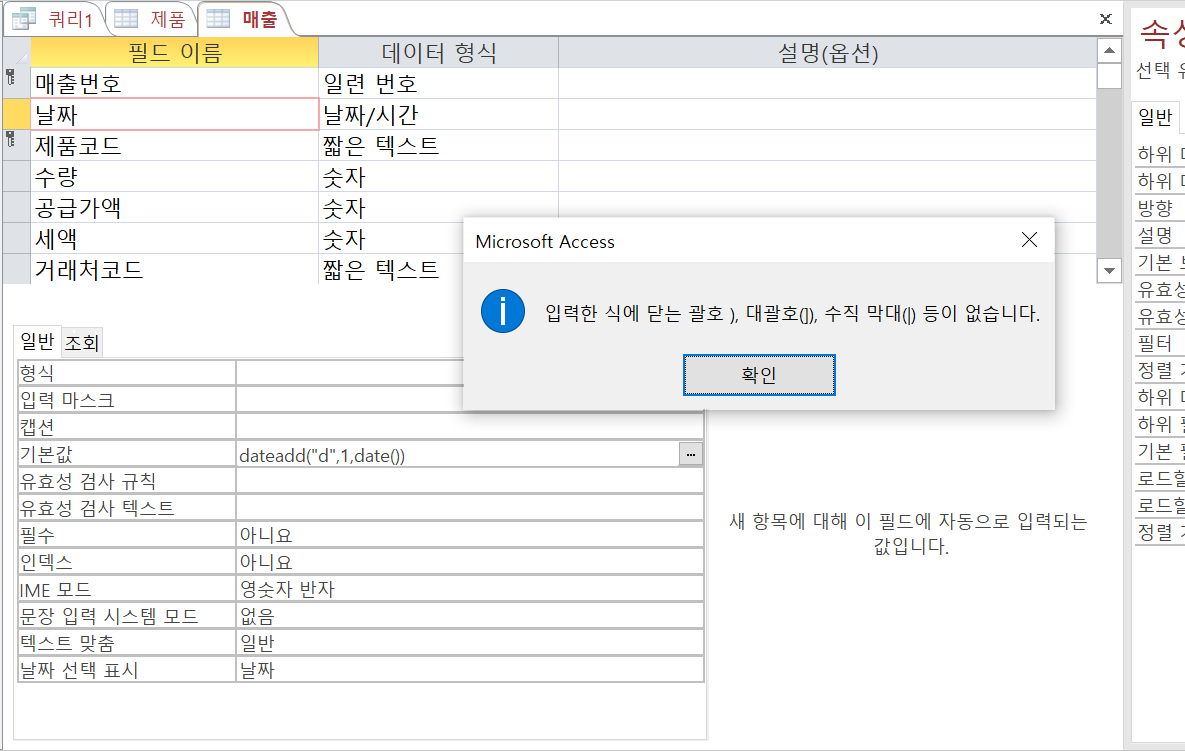The image size is (1185, 751).
Task: Click the 날짜 field name cell
Action: 174,115
